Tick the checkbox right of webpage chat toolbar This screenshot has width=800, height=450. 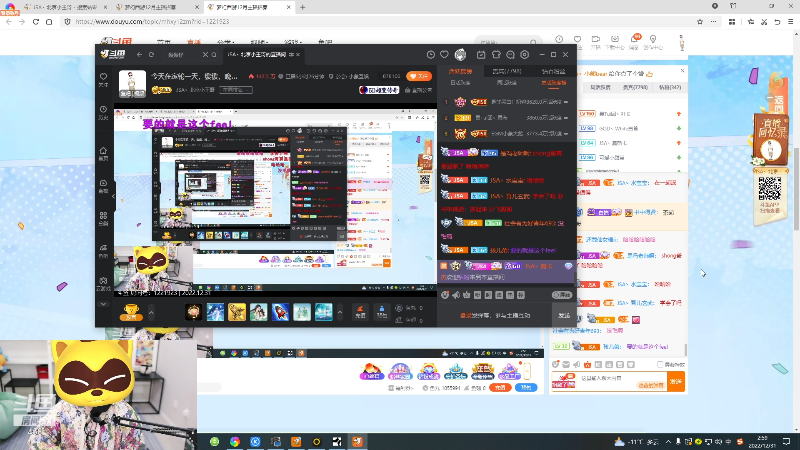660,364
